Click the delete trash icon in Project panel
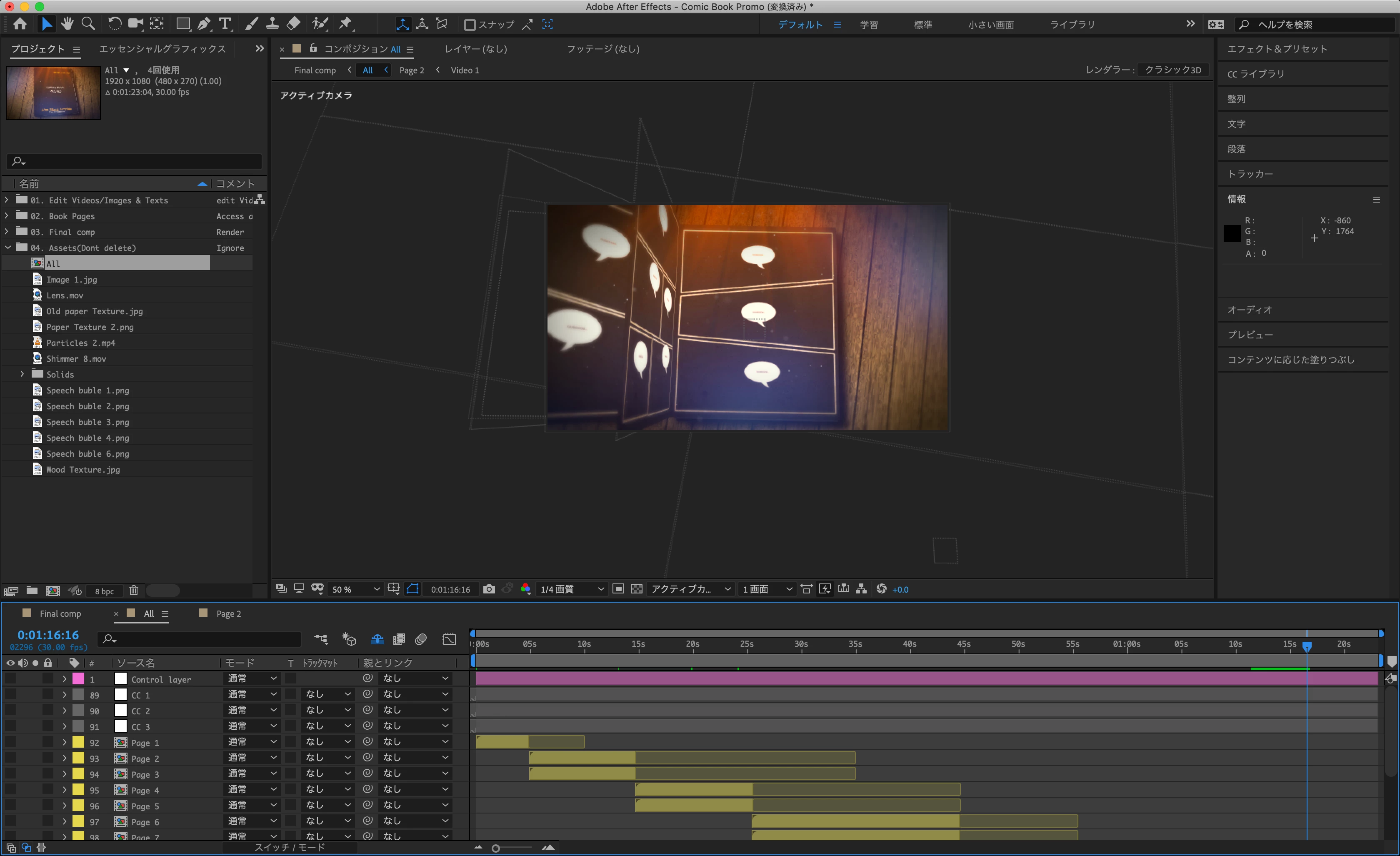Screen dimensions: 1400x856 (x=133, y=591)
